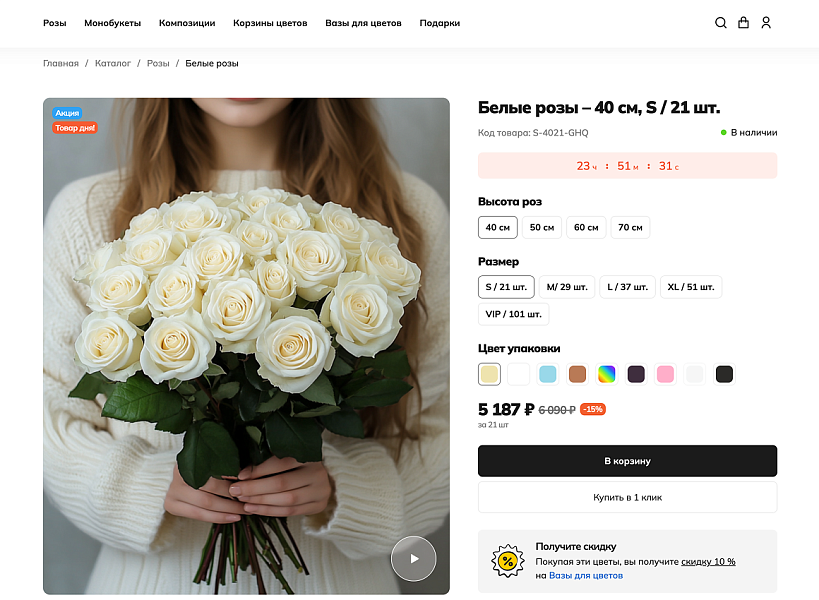Select the VIP / 101 шт size

(x=513, y=313)
